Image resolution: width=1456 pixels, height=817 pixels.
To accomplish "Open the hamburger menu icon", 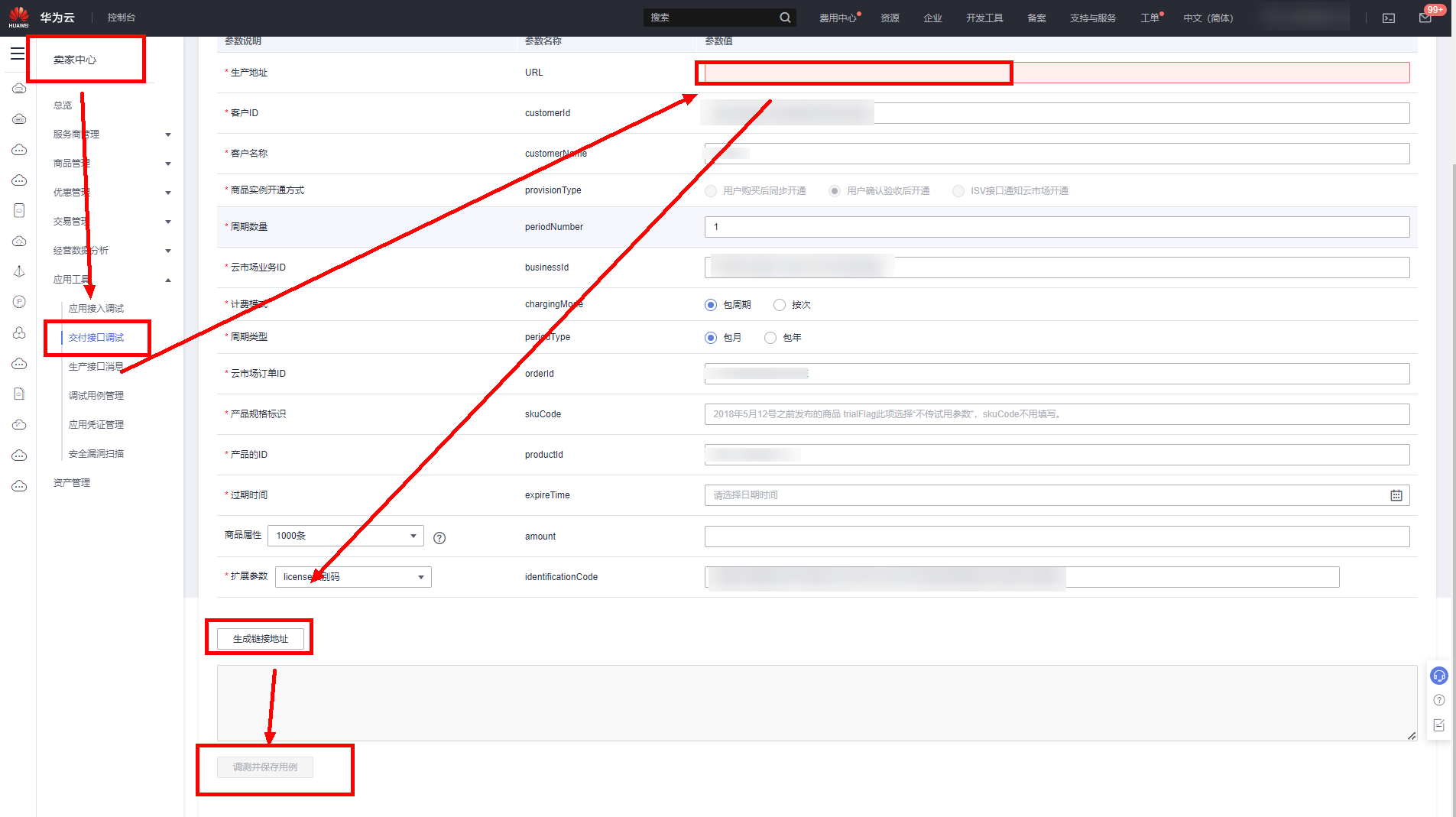I will [x=18, y=53].
